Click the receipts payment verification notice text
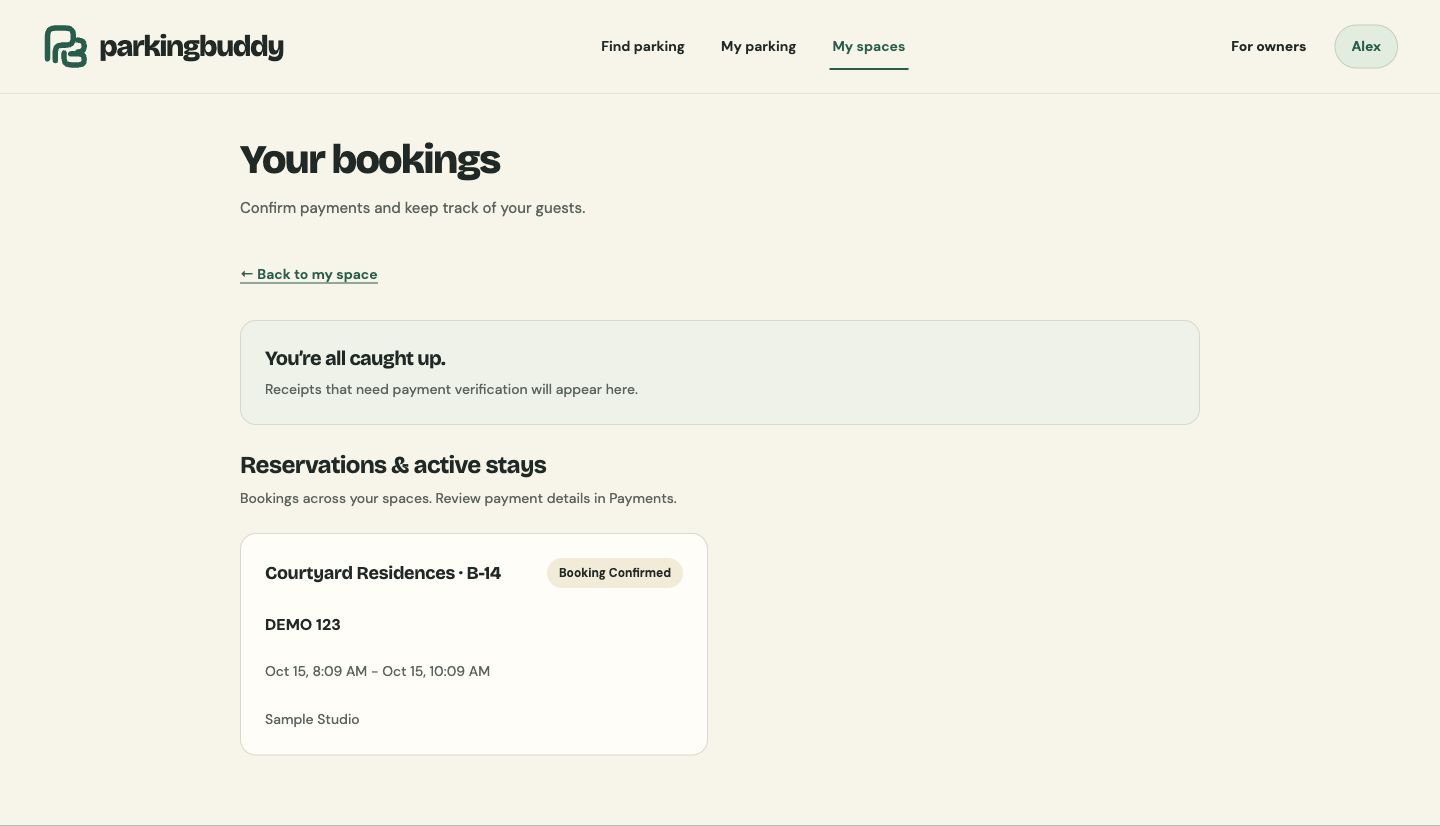This screenshot has width=1440, height=826. (451, 389)
